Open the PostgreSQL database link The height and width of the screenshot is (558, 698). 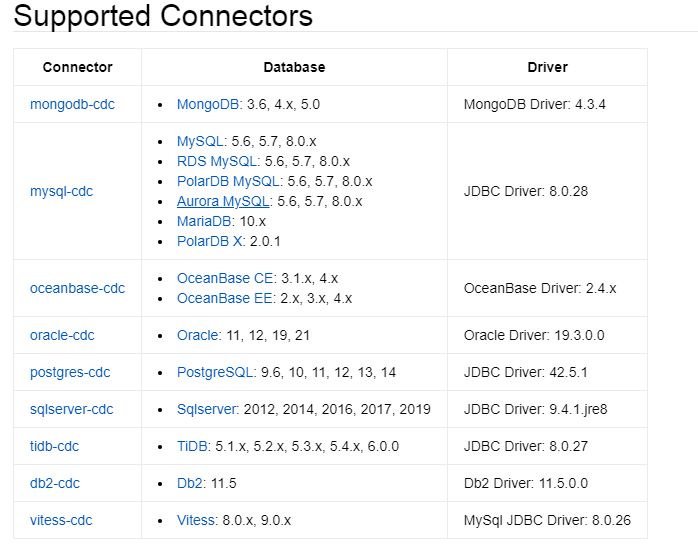(216, 372)
